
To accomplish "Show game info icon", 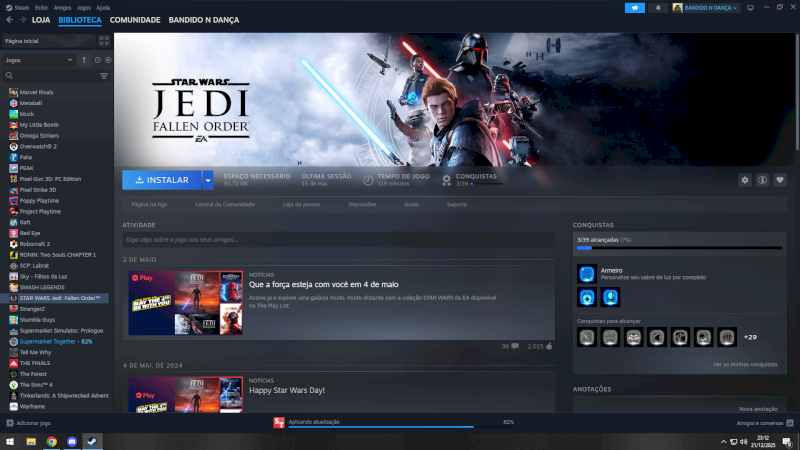I will pyautogui.click(x=762, y=180).
